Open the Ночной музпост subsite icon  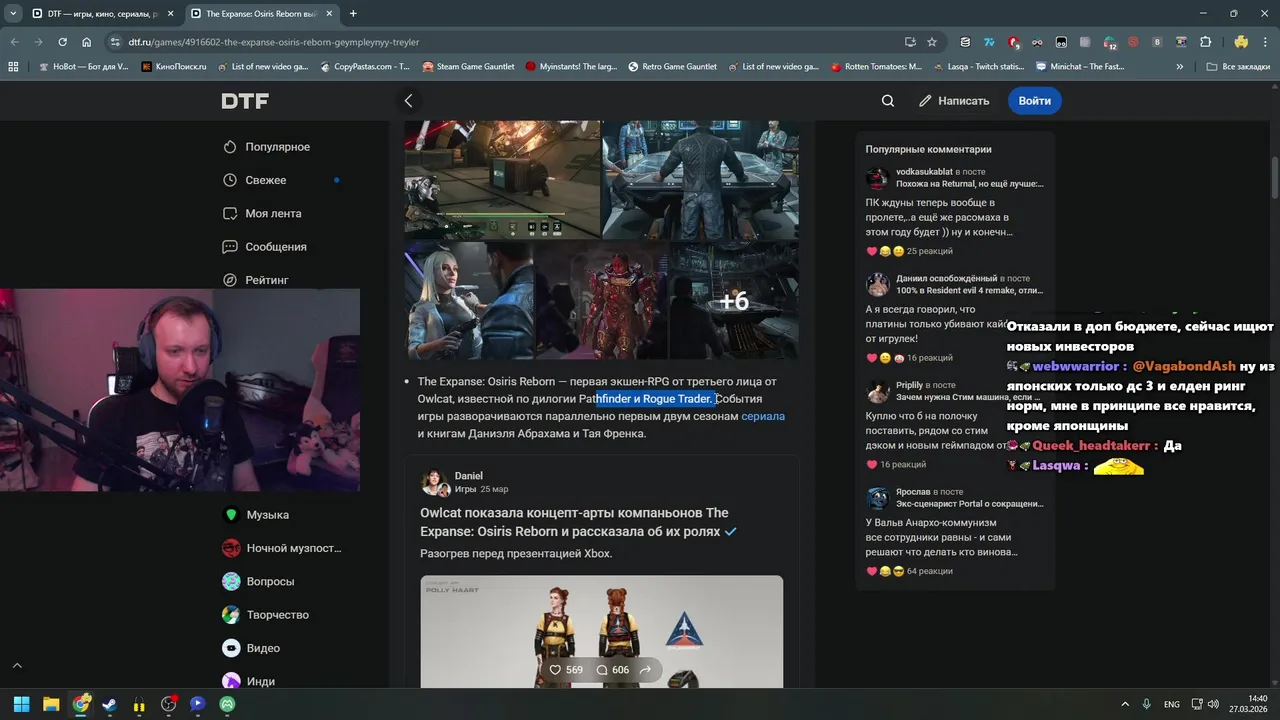(x=231, y=548)
